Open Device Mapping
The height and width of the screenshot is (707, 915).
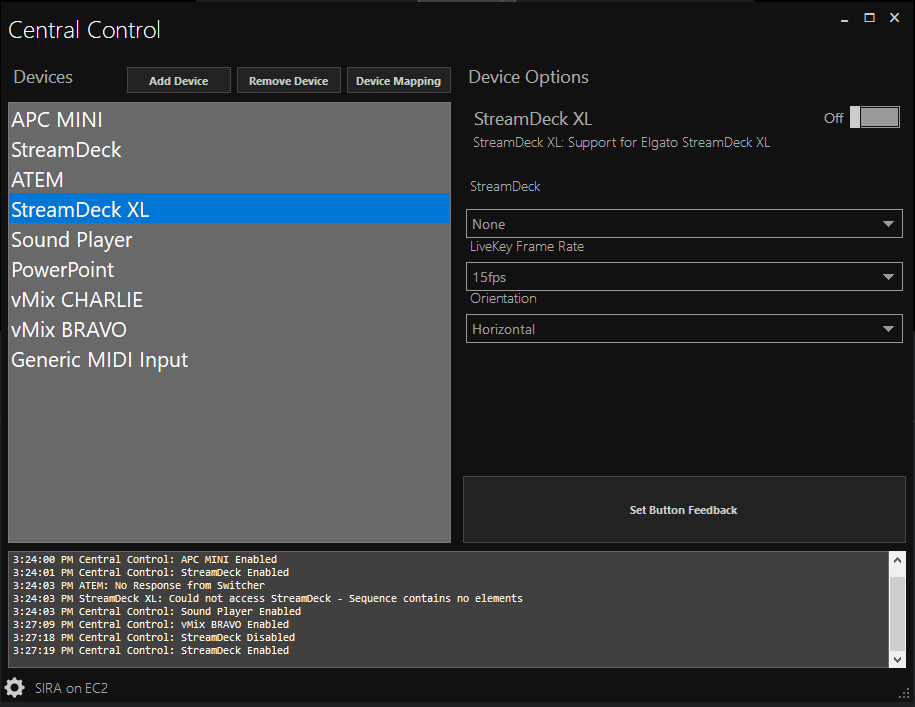(x=399, y=80)
